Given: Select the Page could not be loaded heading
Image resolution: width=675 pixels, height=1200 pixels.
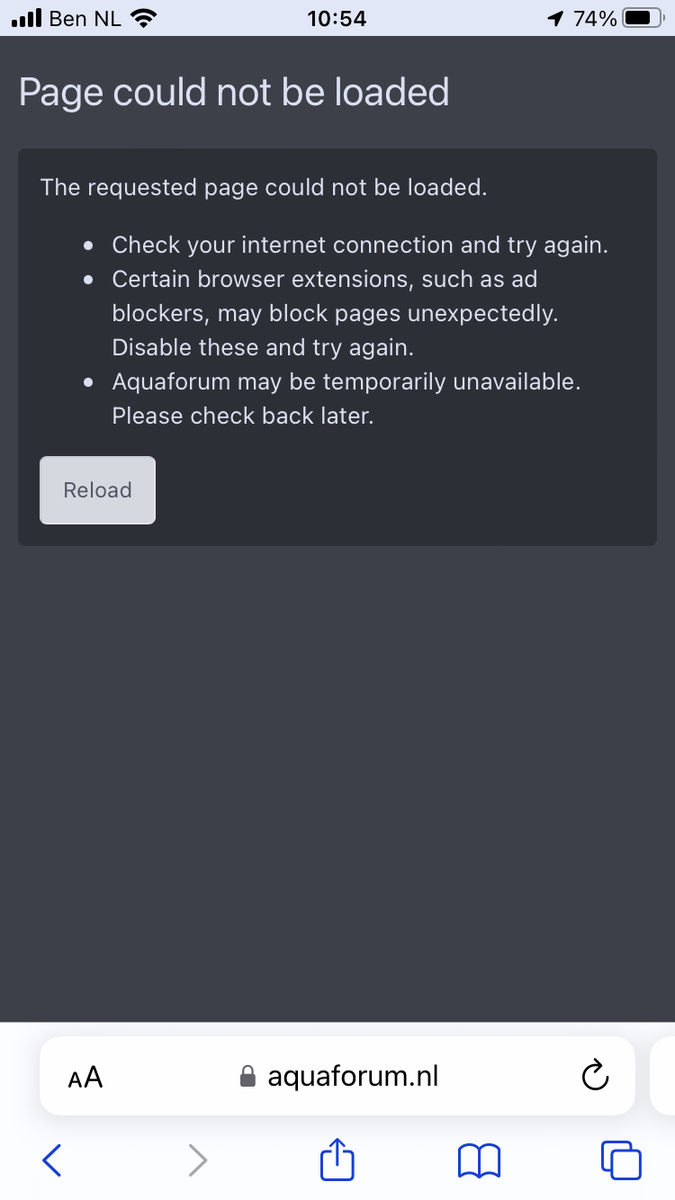Looking at the screenshot, I should click(234, 91).
